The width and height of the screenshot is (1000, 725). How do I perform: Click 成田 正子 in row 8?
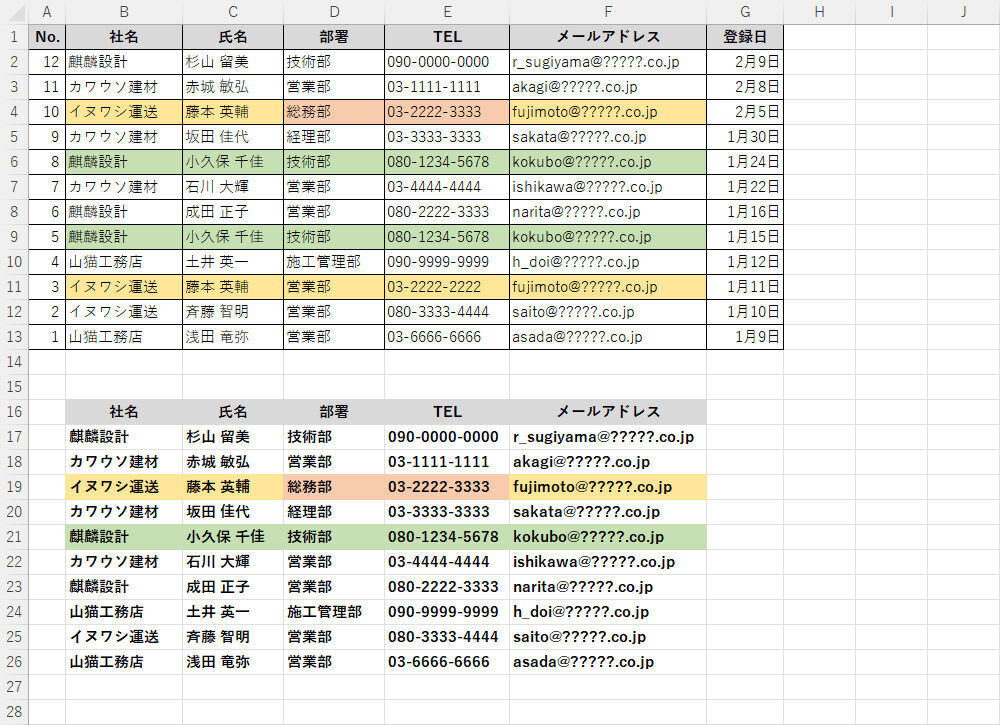(x=233, y=212)
